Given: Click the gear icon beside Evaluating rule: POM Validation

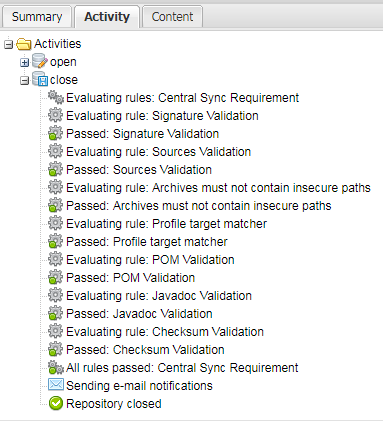Looking at the screenshot, I should [x=55, y=260].
